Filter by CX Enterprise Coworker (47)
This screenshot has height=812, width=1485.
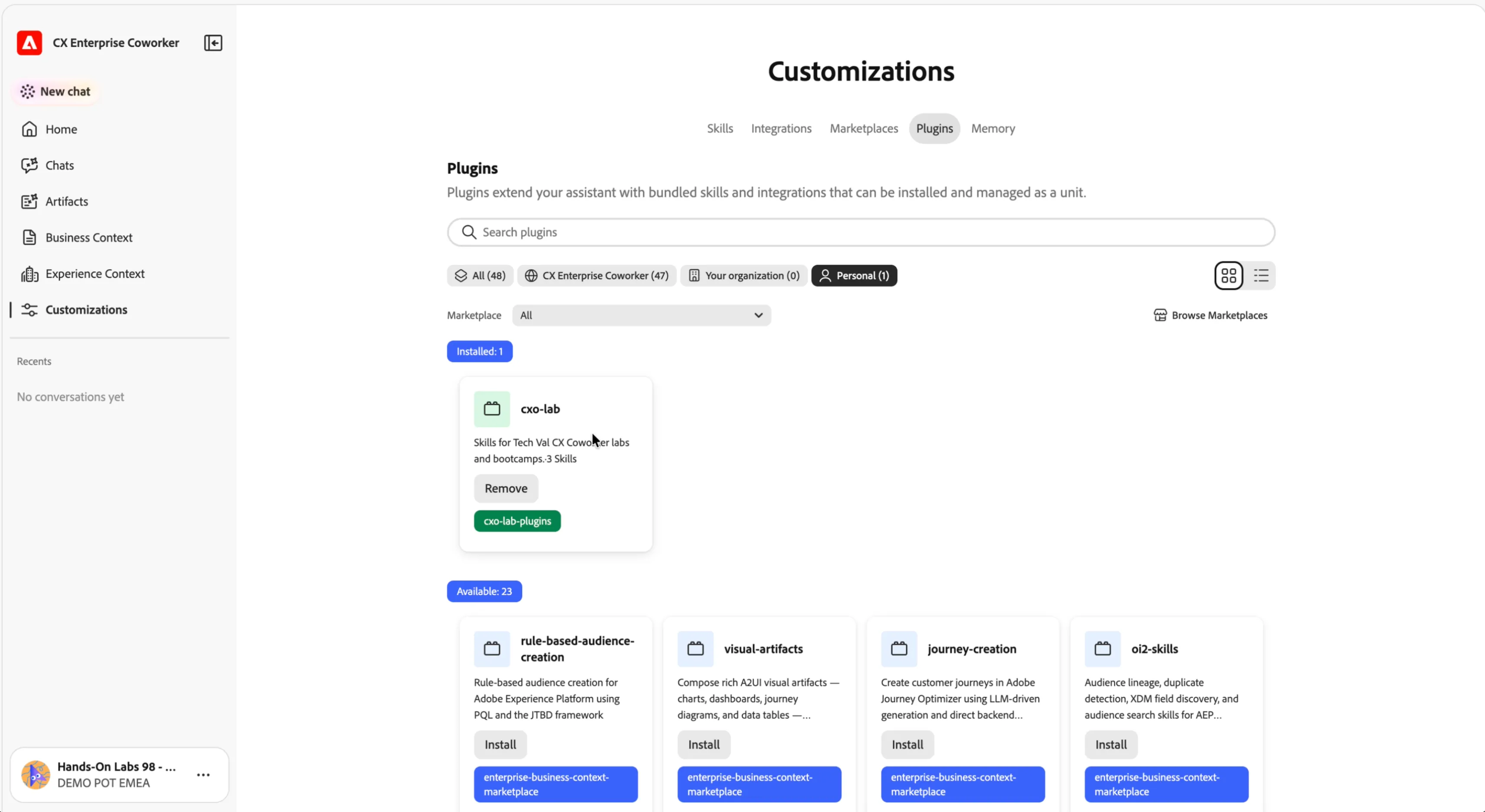pyautogui.click(x=597, y=275)
